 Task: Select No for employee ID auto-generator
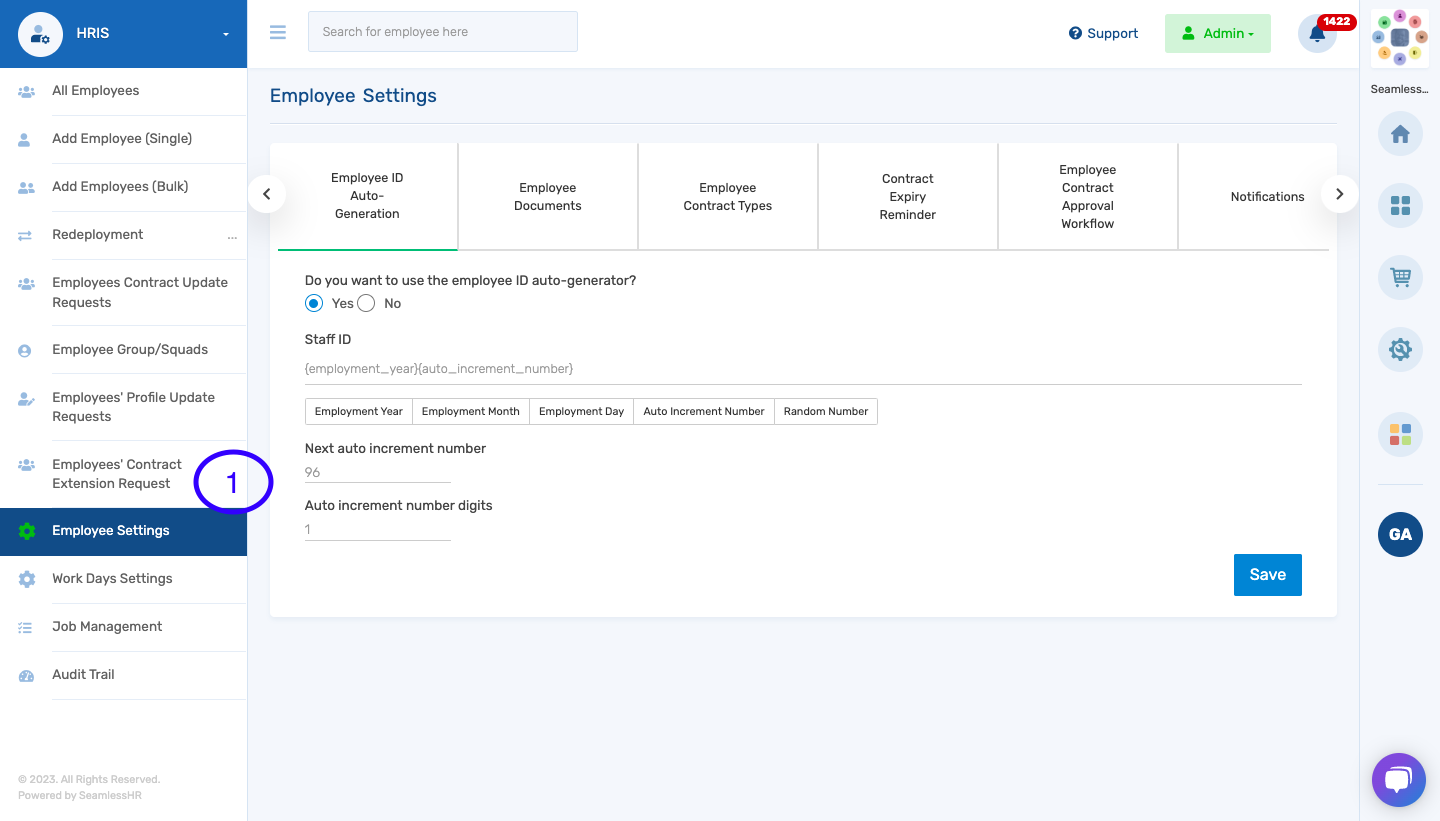point(366,302)
